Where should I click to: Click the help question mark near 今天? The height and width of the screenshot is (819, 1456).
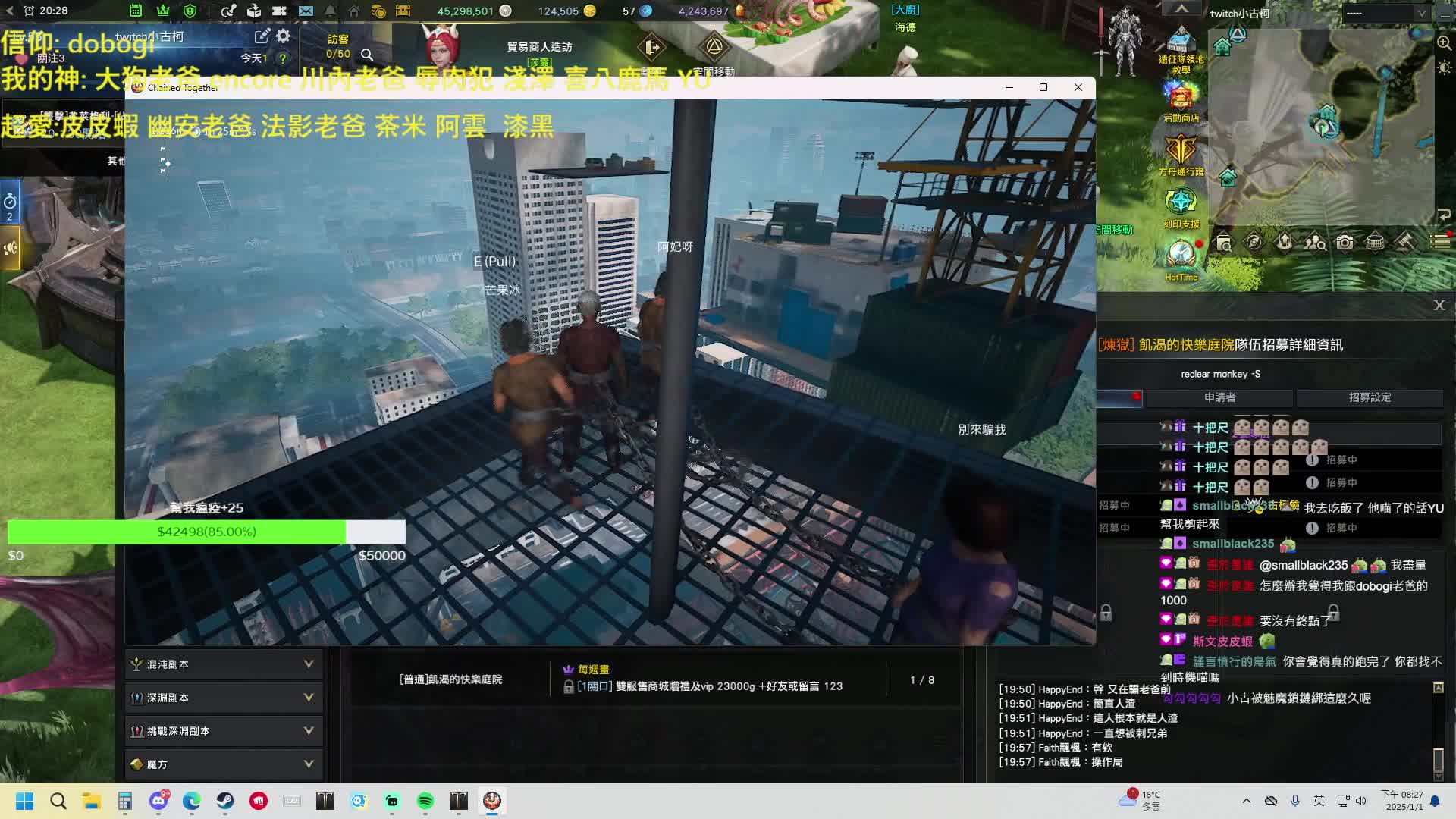point(283,58)
